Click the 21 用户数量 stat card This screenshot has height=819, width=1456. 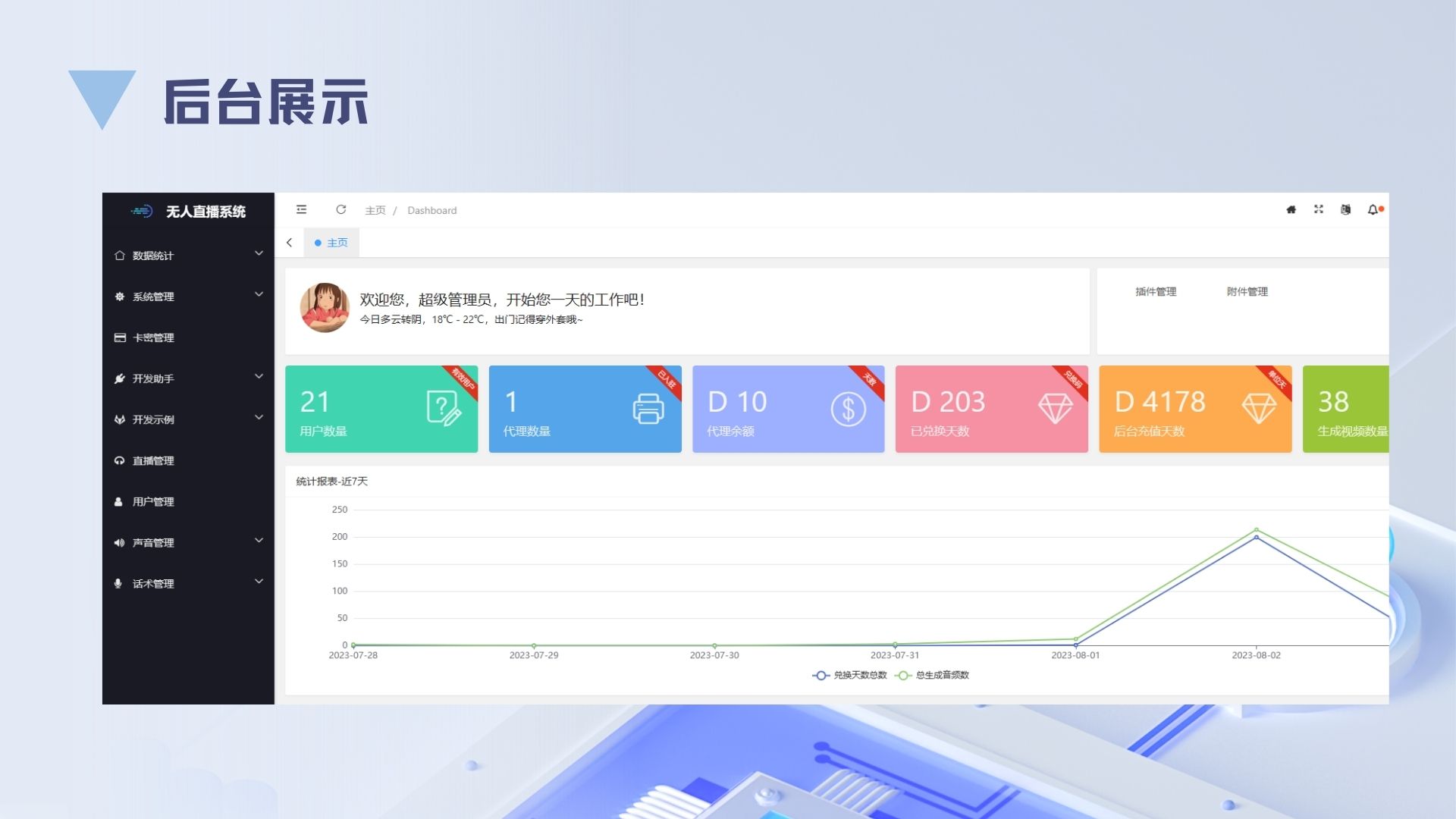tap(381, 409)
